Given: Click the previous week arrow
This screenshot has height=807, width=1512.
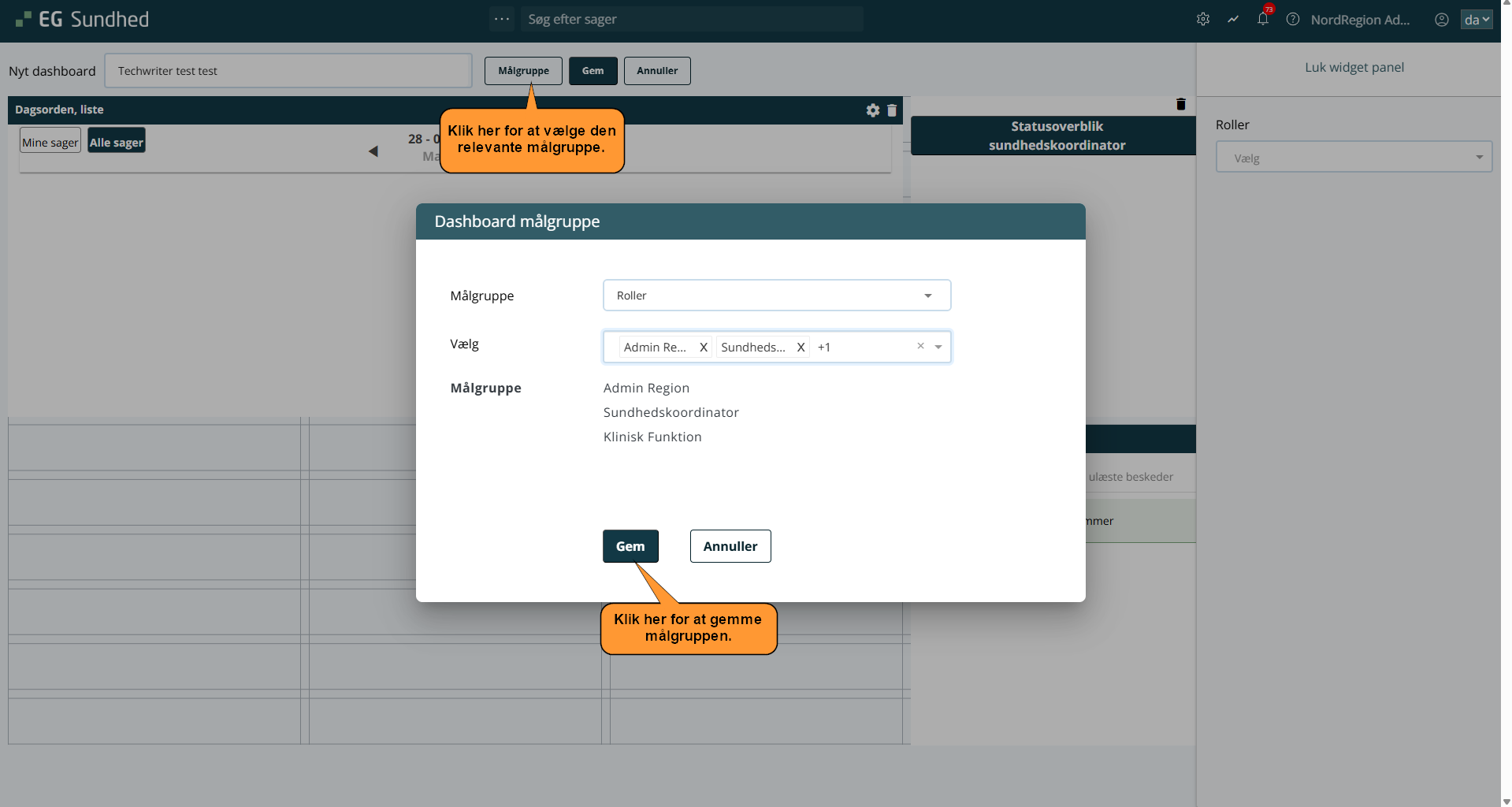Looking at the screenshot, I should pyautogui.click(x=373, y=151).
